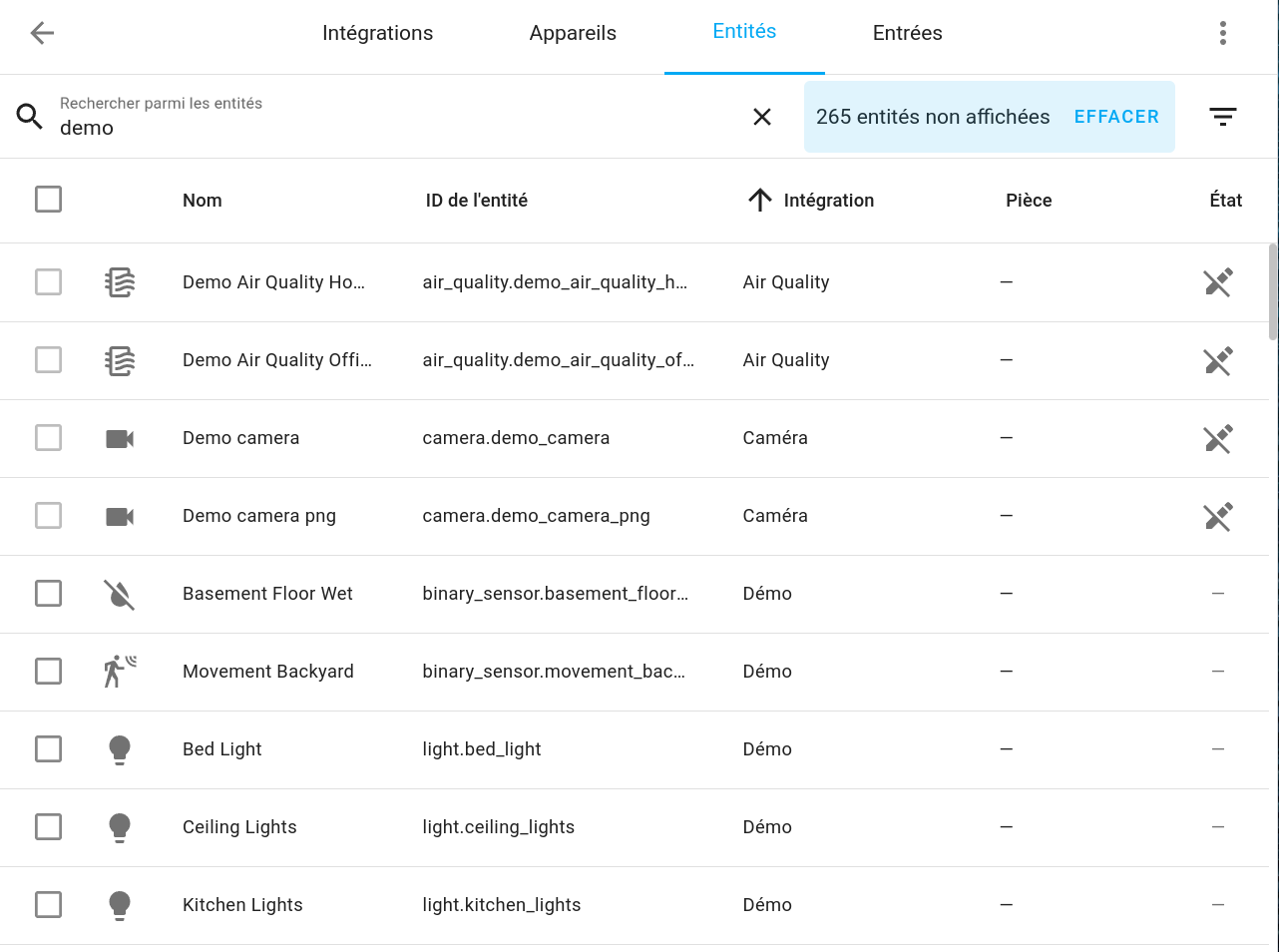
Task: Select the Movement Backyard checkbox
Action: click(48, 672)
